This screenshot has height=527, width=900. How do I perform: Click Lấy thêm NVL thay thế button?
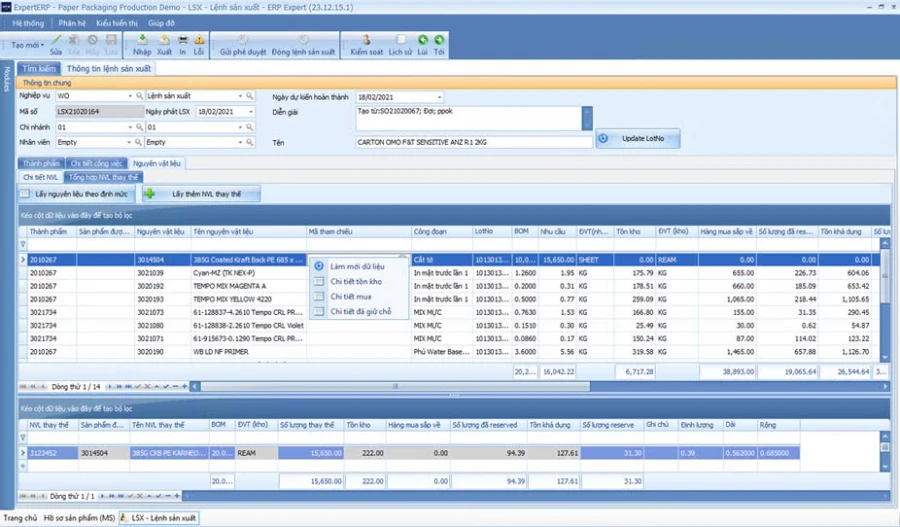click(x=201, y=194)
